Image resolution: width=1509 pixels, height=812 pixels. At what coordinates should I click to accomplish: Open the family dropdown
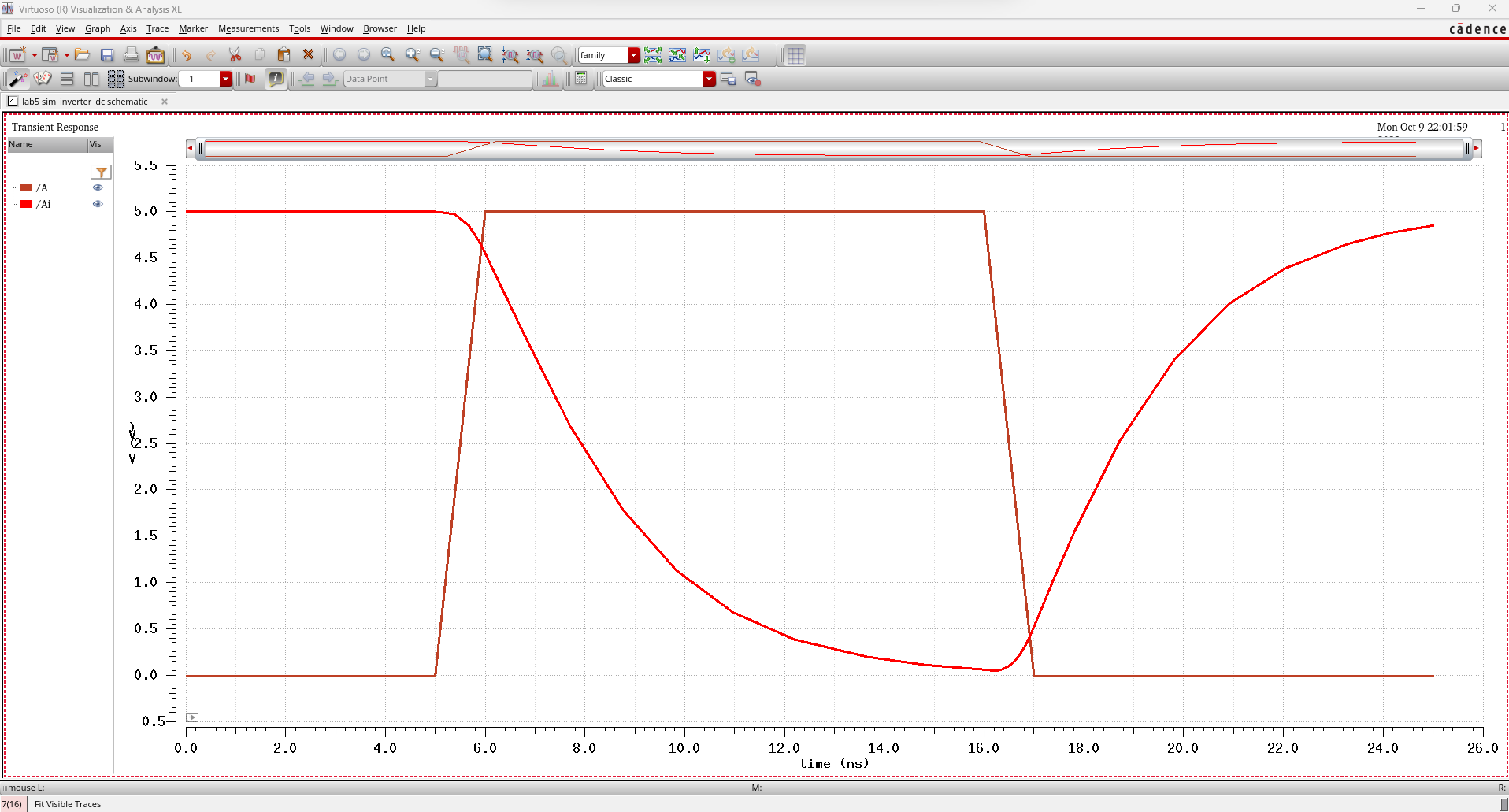pyautogui.click(x=634, y=55)
